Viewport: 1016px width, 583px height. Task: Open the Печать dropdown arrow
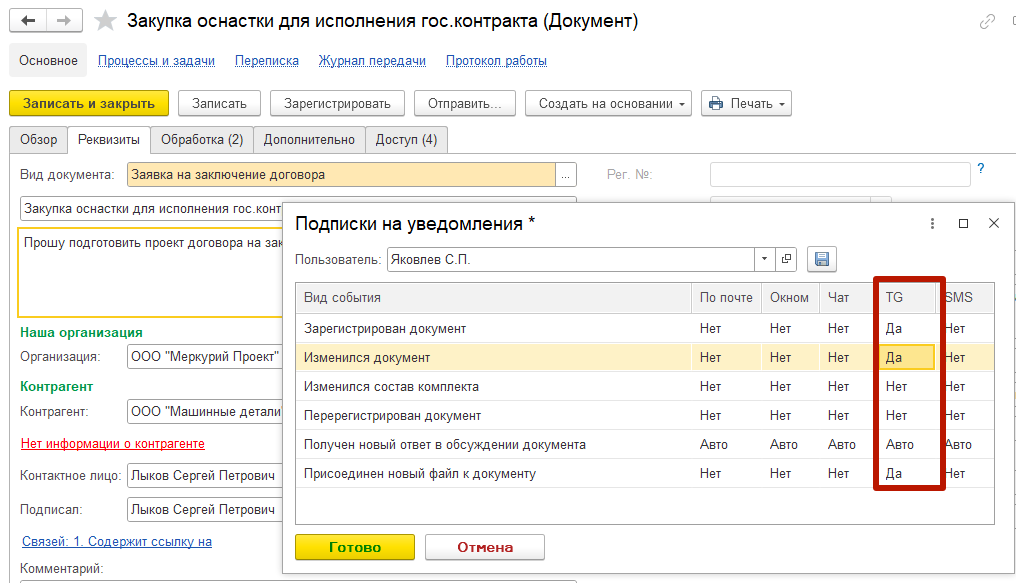click(782, 104)
